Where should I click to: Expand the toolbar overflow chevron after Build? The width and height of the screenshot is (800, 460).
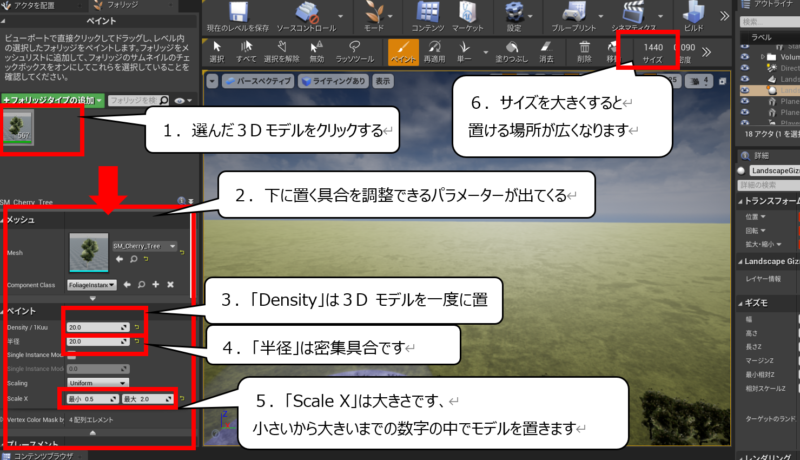724,16
